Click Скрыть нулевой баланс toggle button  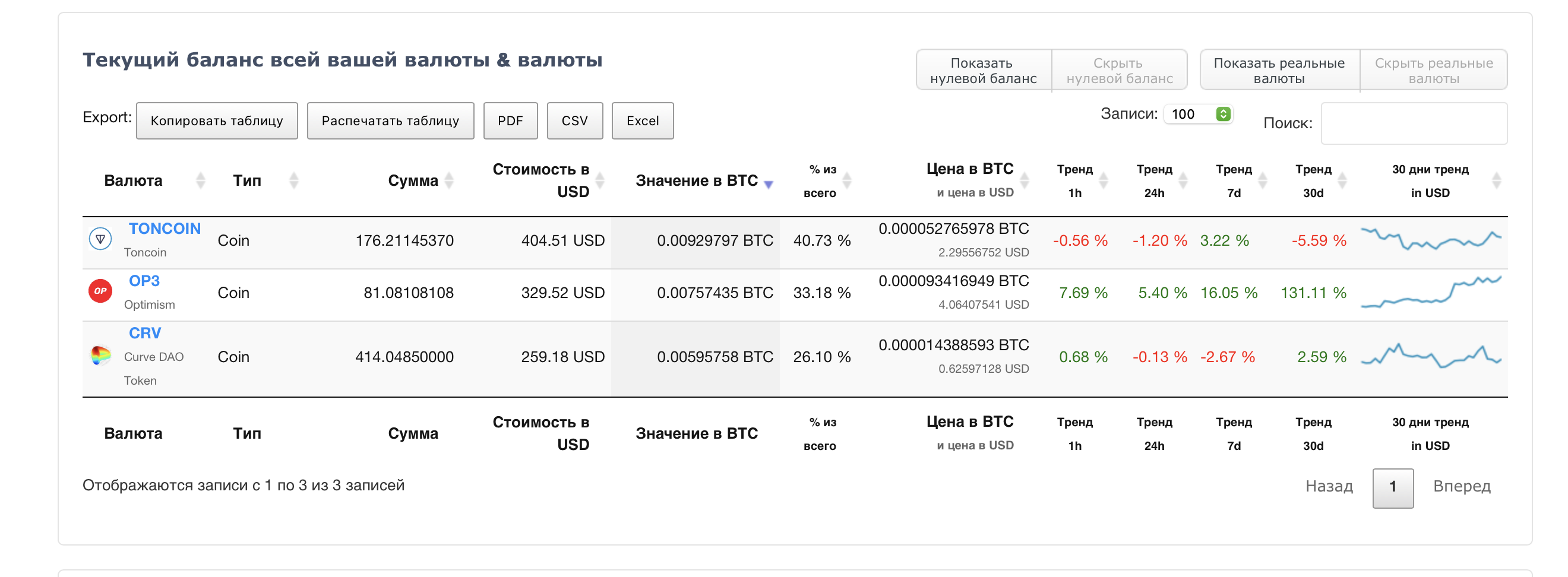click(x=1119, y=71)
